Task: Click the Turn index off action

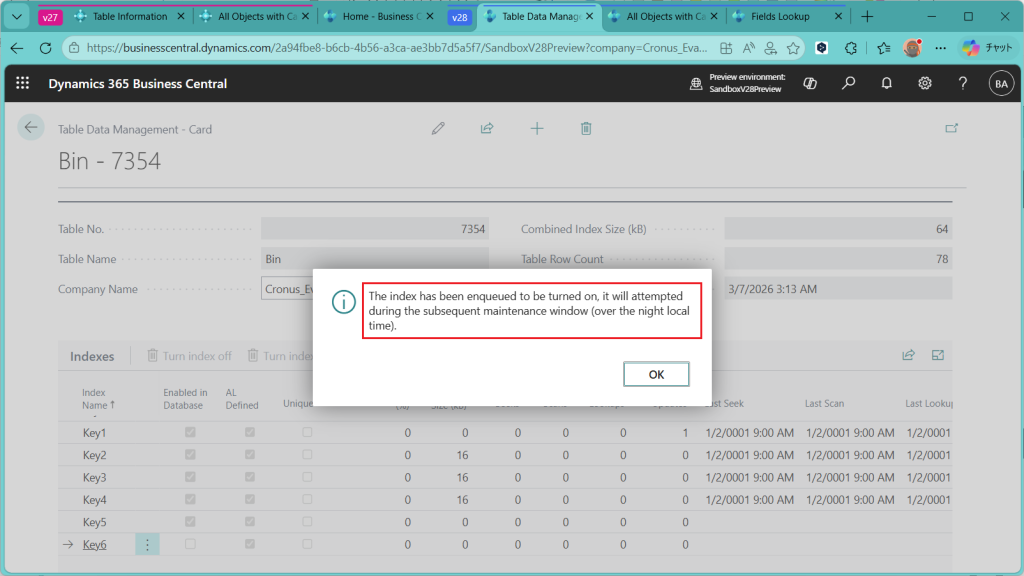Action: coord(189,355)
